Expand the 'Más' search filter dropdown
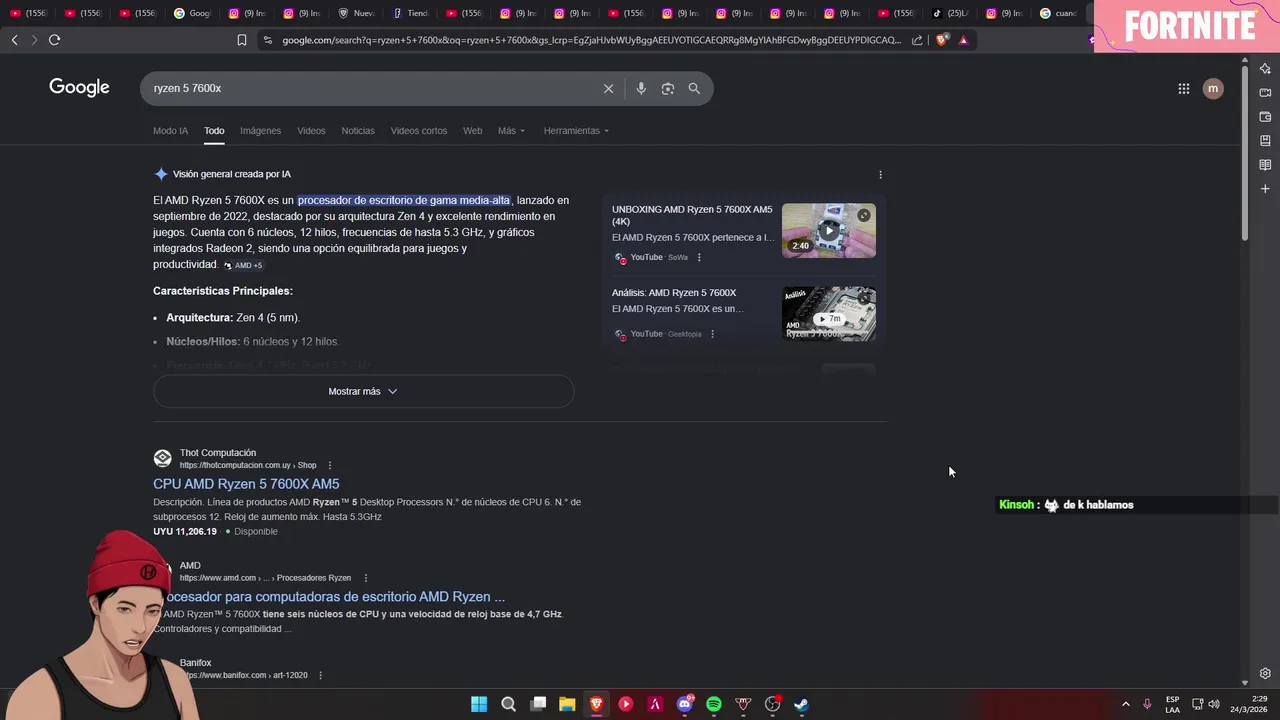The height and width of the screenshot is (720, 1280). [511, 131]
